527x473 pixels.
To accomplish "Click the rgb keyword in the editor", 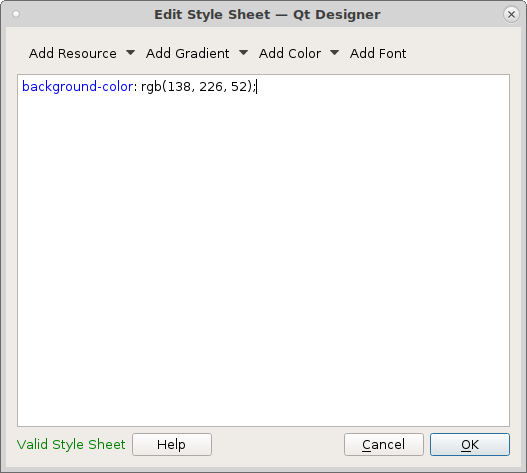I will point(151,87).
